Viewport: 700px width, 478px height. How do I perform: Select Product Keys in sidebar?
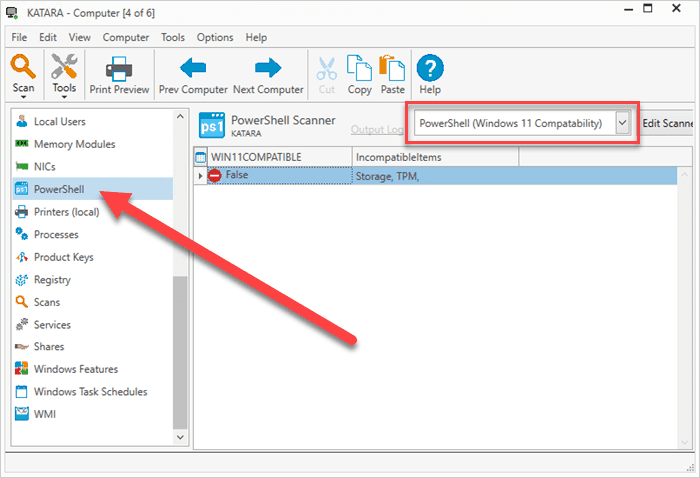[92, 257]
